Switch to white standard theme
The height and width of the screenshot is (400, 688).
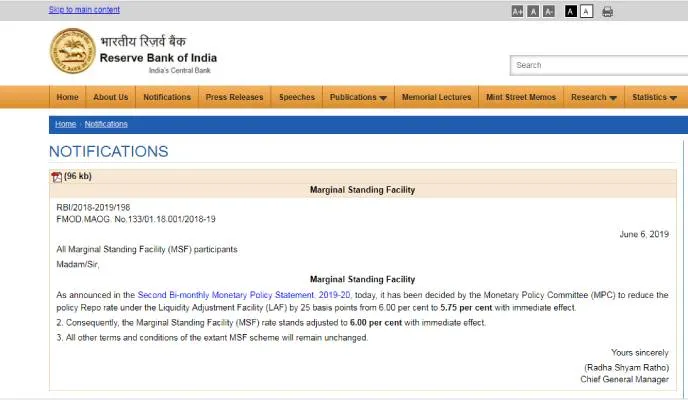pos(587,11)
